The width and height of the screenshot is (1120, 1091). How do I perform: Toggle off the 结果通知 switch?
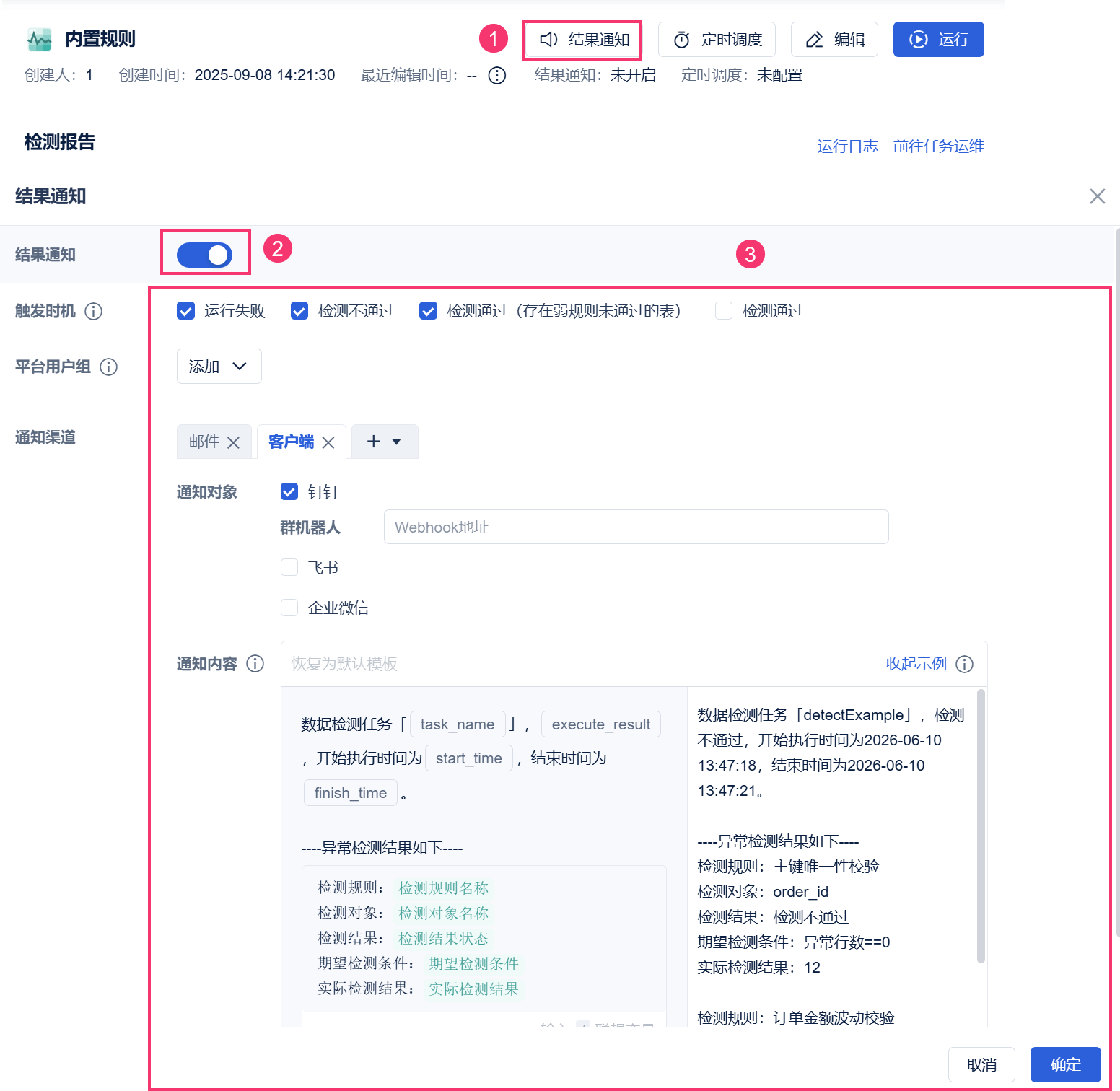tap(204, 255)
